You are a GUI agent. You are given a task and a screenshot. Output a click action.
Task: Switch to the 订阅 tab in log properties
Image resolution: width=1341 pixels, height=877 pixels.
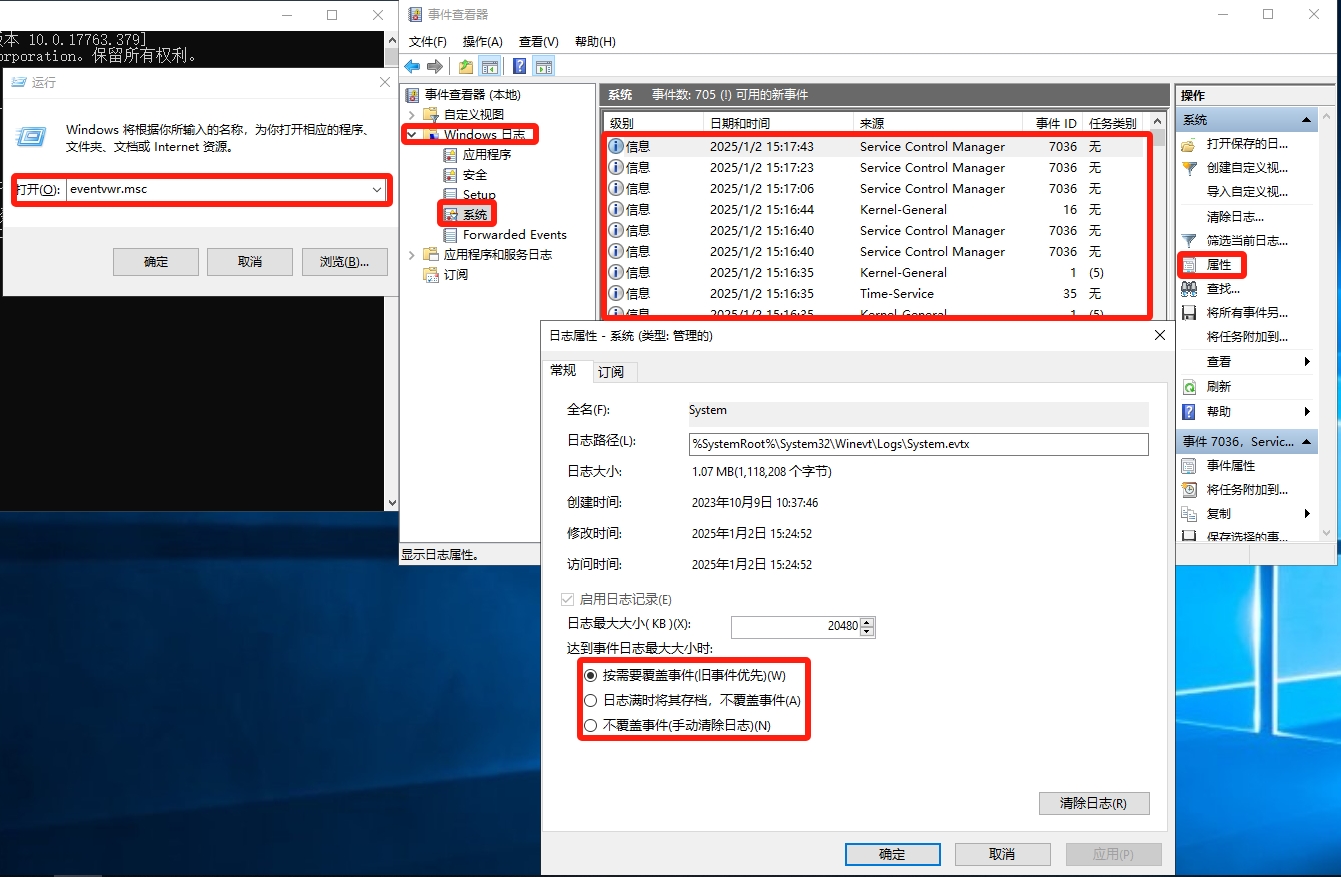pos(613,371)
